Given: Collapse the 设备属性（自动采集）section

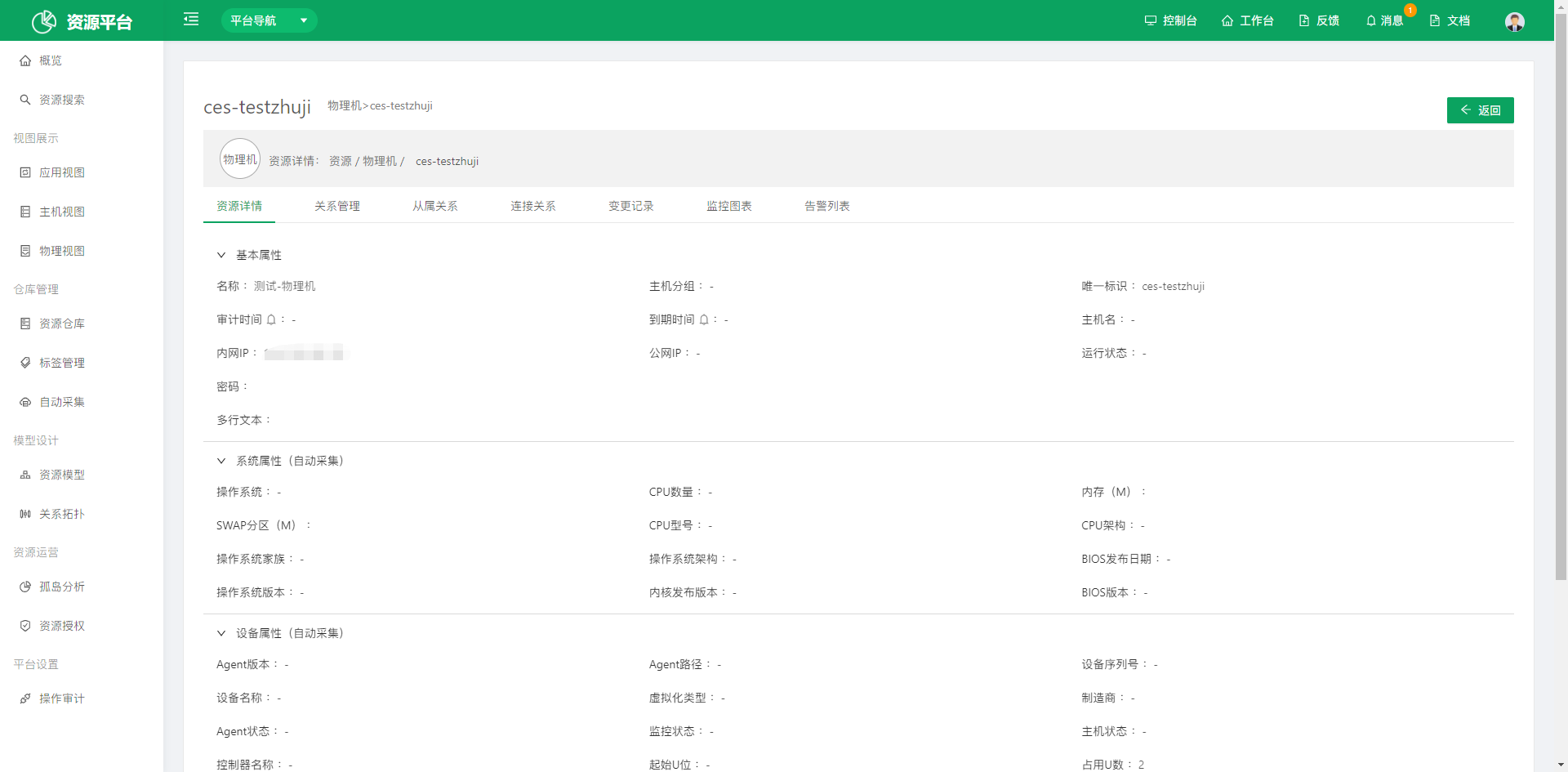Looking at the screenshot, I should pos(221,633).
